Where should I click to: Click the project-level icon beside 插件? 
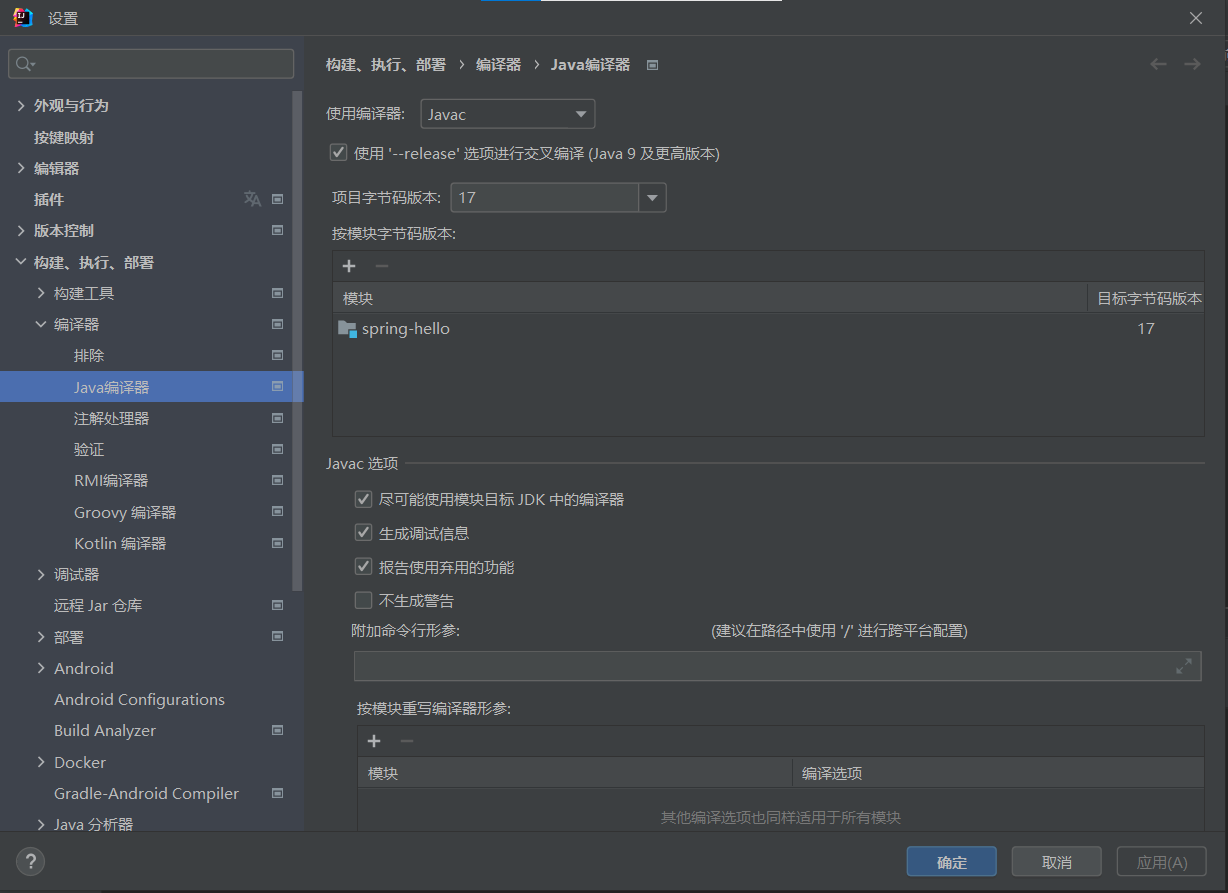coord(278,199)
